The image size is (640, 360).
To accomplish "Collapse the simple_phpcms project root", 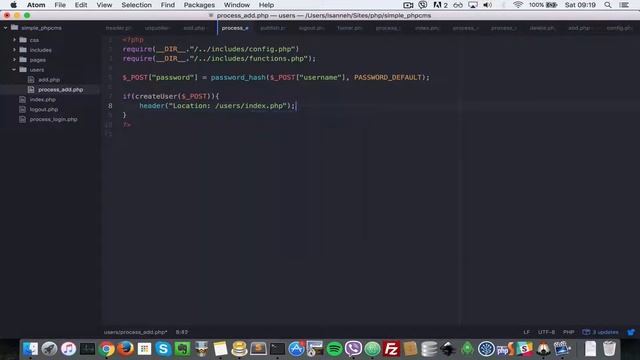I will coord(6,28).
